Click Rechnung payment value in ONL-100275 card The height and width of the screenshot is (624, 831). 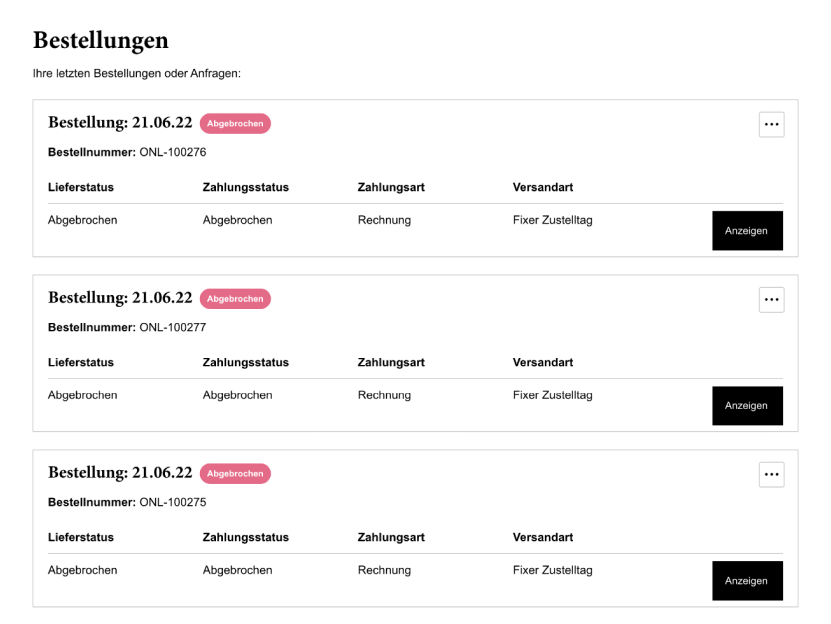[x=384, y=570]
